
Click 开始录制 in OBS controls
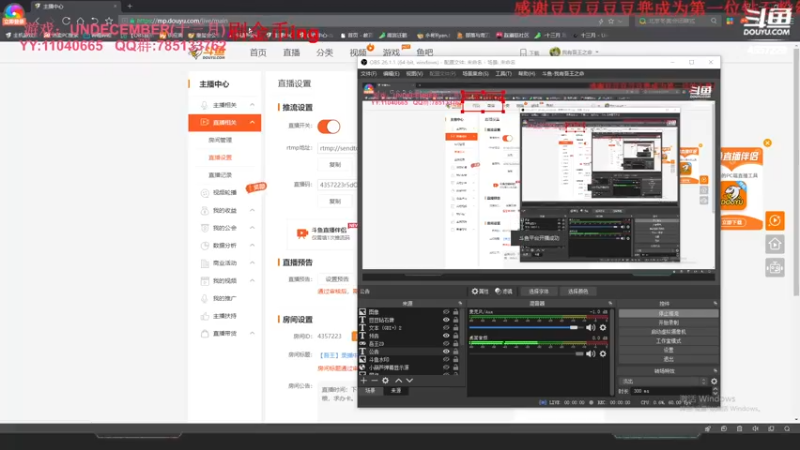pyautogui.click(x=668, y=323)
